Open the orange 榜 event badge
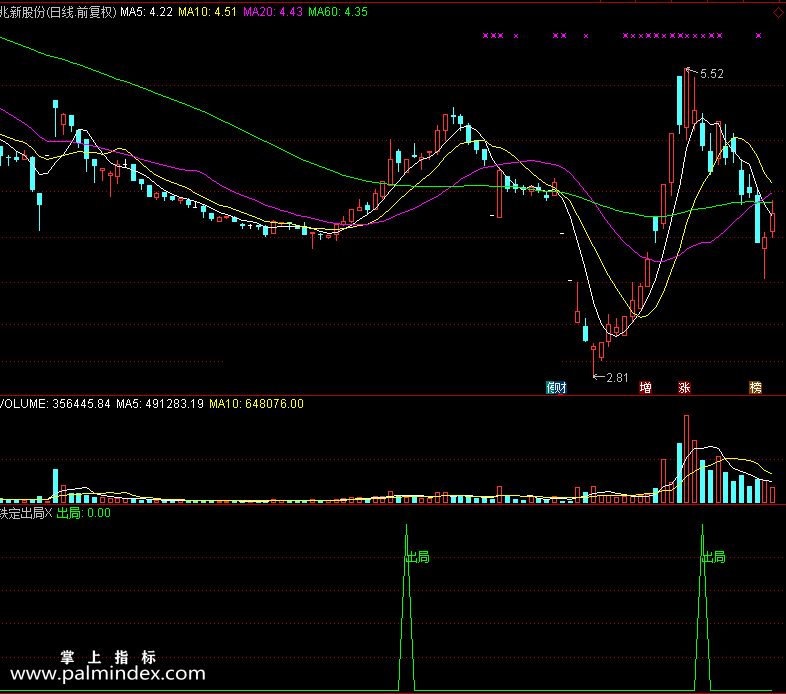The width and height of the screenshot is (786, 694). pos(755,388)
